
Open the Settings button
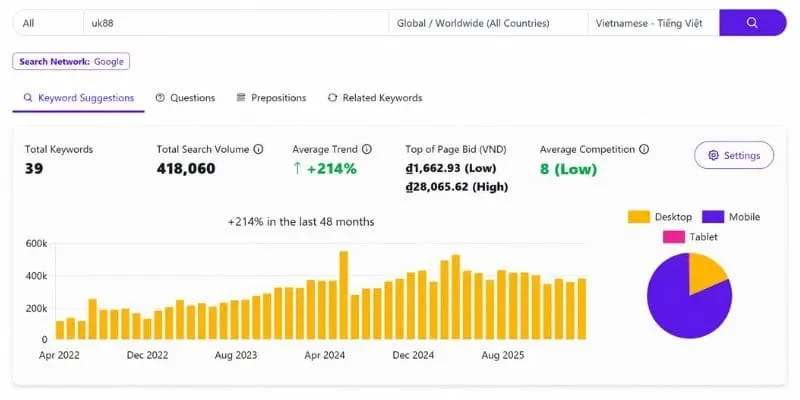734,156
